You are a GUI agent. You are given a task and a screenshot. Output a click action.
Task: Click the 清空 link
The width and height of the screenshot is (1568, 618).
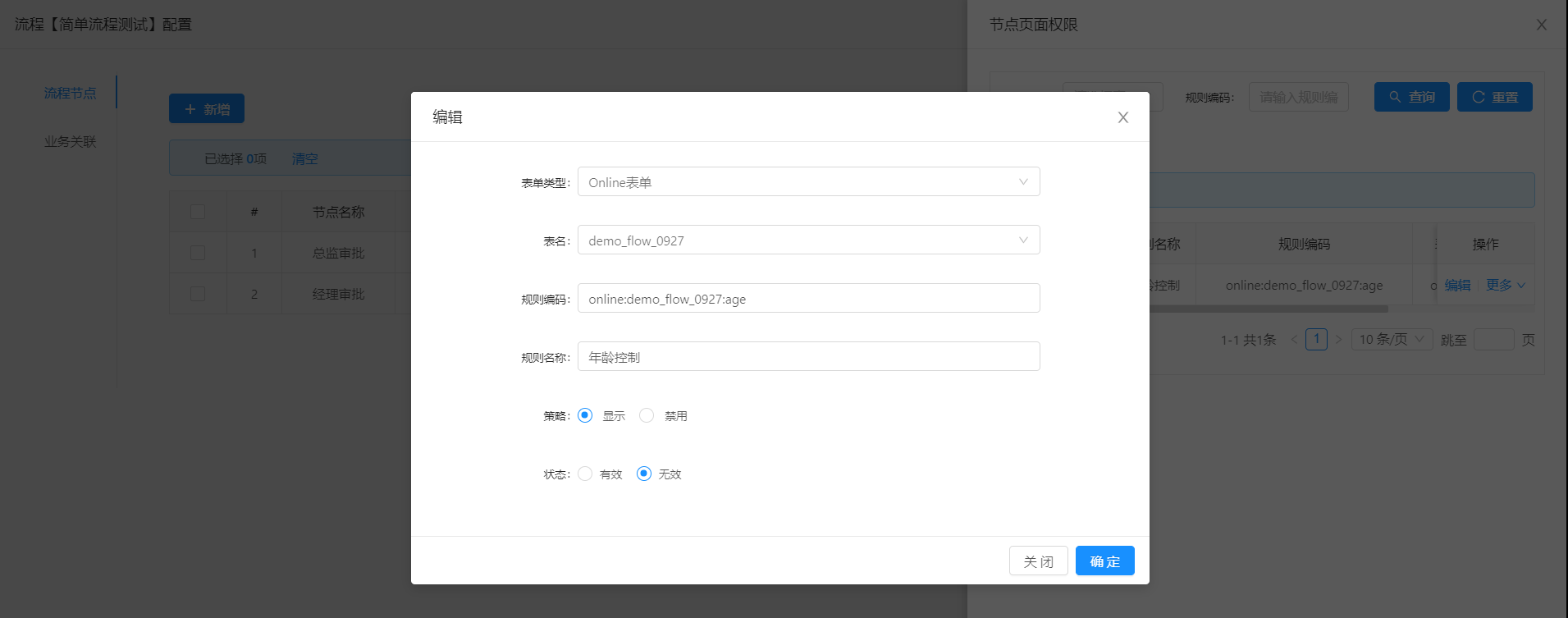tap(304, 158)
